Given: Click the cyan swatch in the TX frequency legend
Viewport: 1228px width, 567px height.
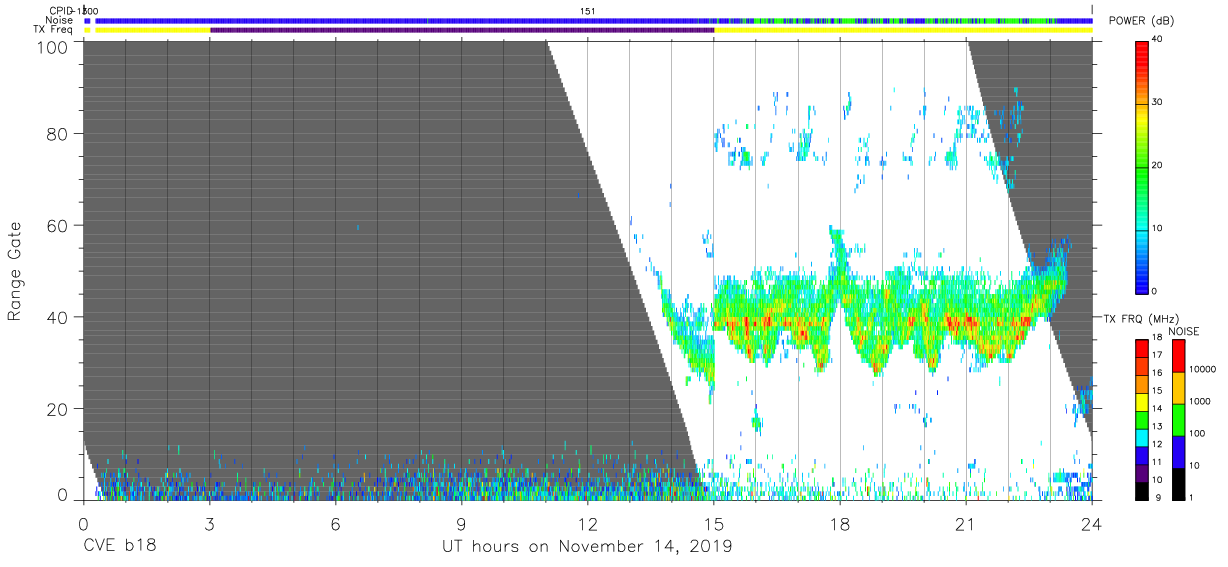Looking at the screenshot, I should point(1141,438).
